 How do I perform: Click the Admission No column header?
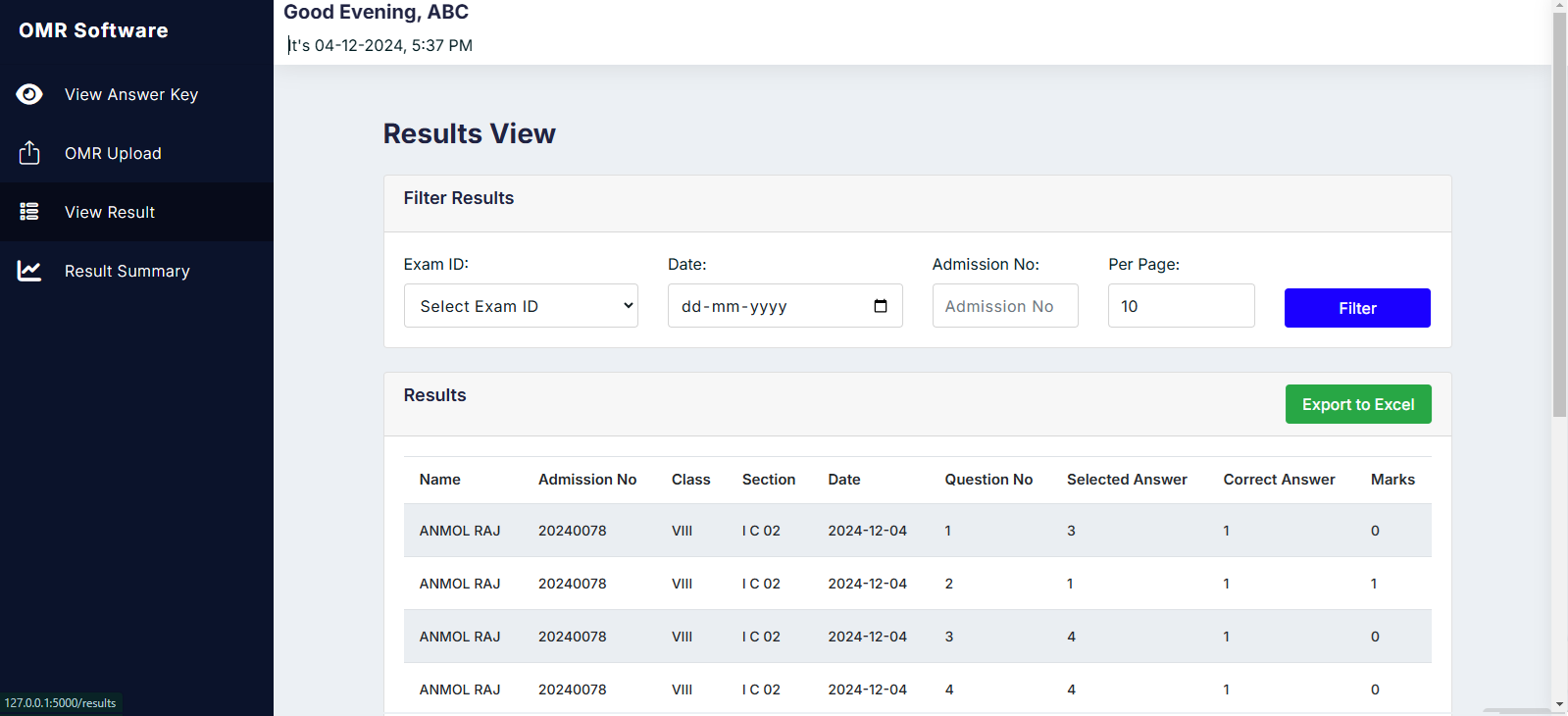click(587, 480)
